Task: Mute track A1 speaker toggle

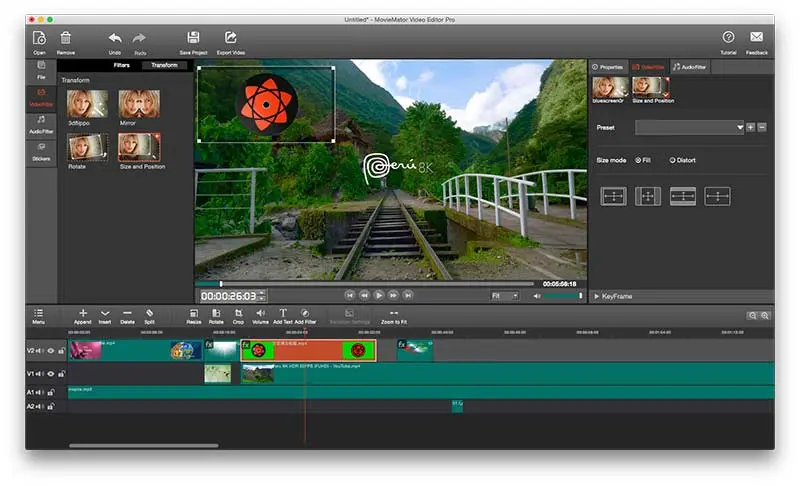Action: (x=39, y=392)
